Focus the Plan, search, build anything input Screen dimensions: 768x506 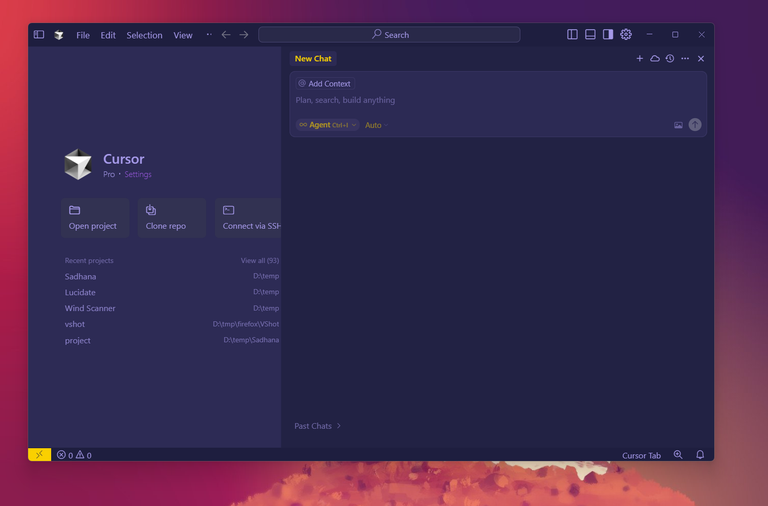coord(498,100)
